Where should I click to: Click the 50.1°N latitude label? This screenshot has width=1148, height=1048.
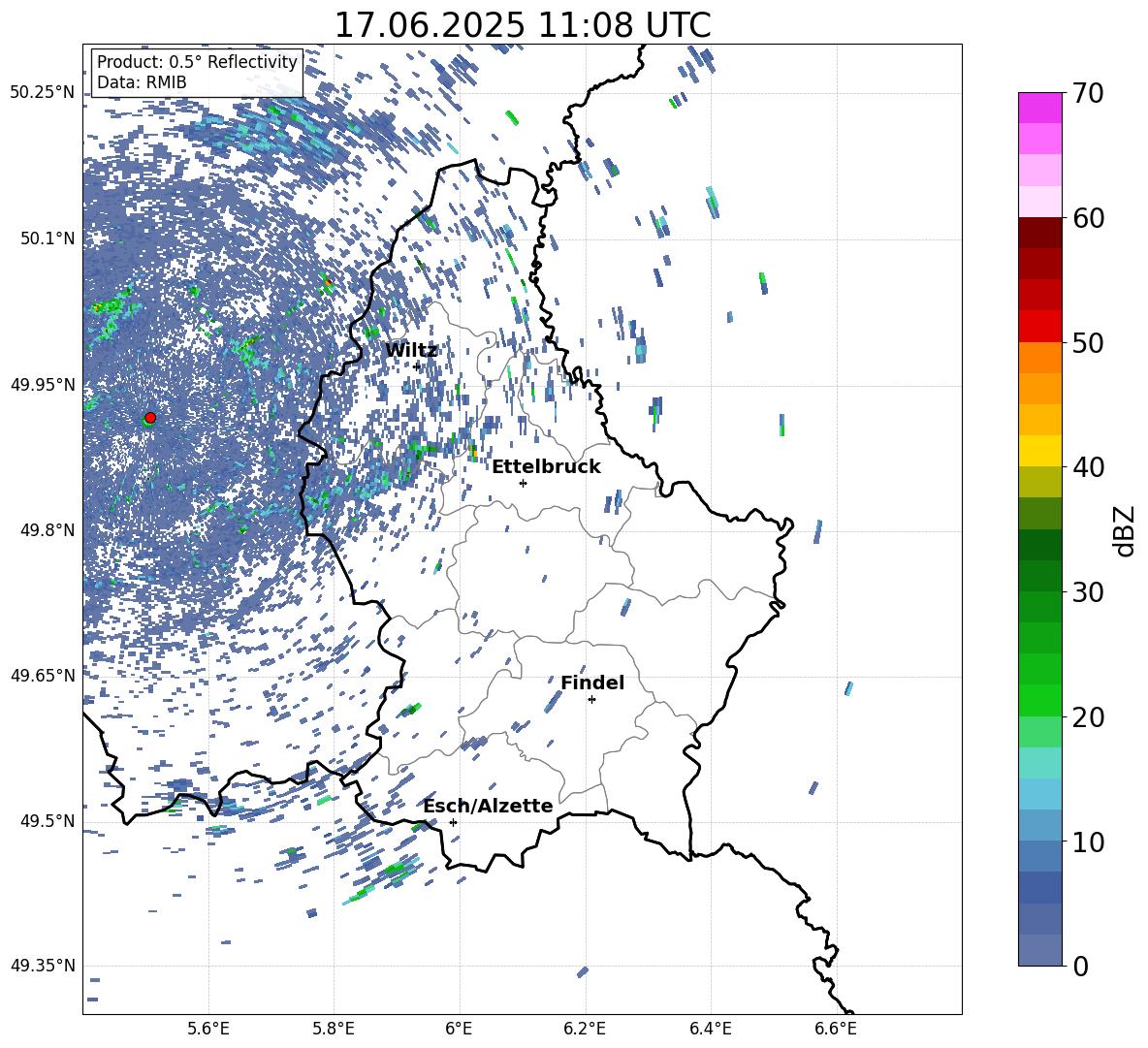pyautogui.click(x=47, y=238)
